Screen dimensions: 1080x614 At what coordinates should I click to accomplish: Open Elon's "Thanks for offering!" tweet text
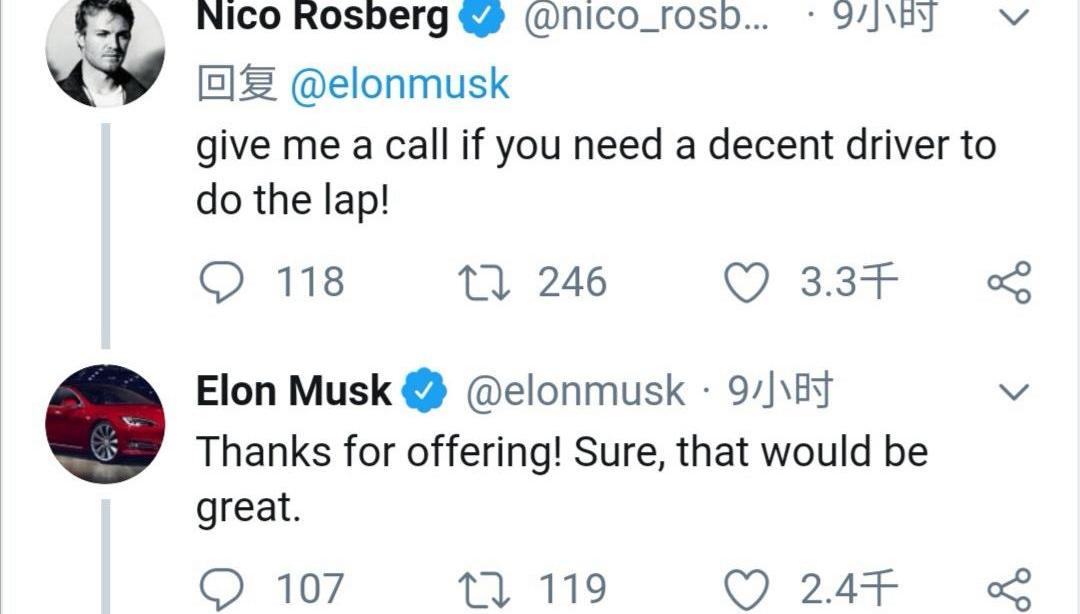click(561, 480)
